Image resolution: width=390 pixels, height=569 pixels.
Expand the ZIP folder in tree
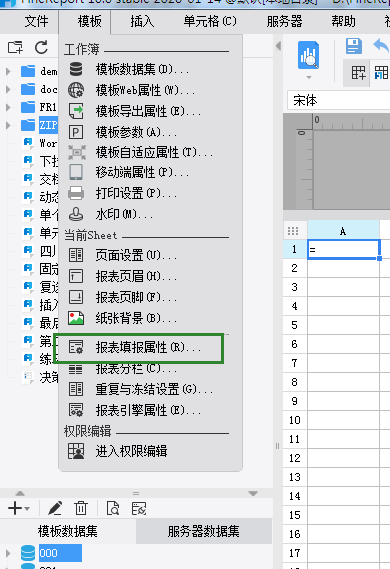click(8, 125)
